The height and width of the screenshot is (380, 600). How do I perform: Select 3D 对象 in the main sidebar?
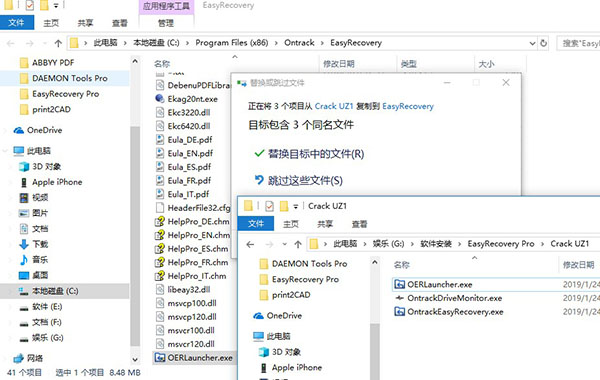(x=46, y=166)
